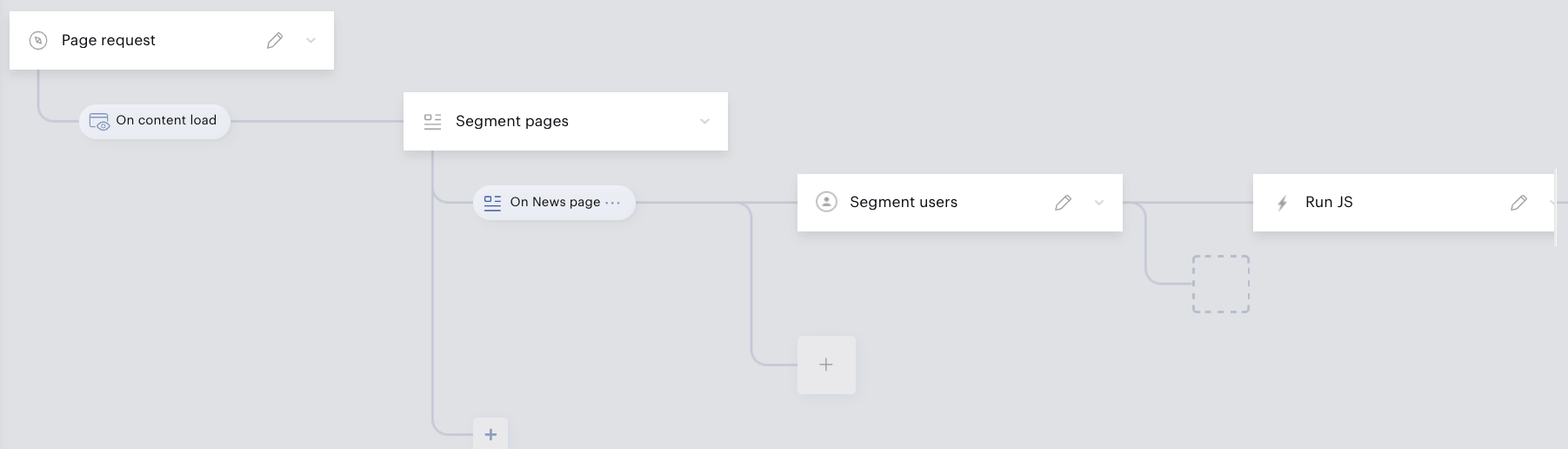The width and height of the screenshot is (1568, 449).
Task: Click the Segment pages list icon
Action: point(432,121)
